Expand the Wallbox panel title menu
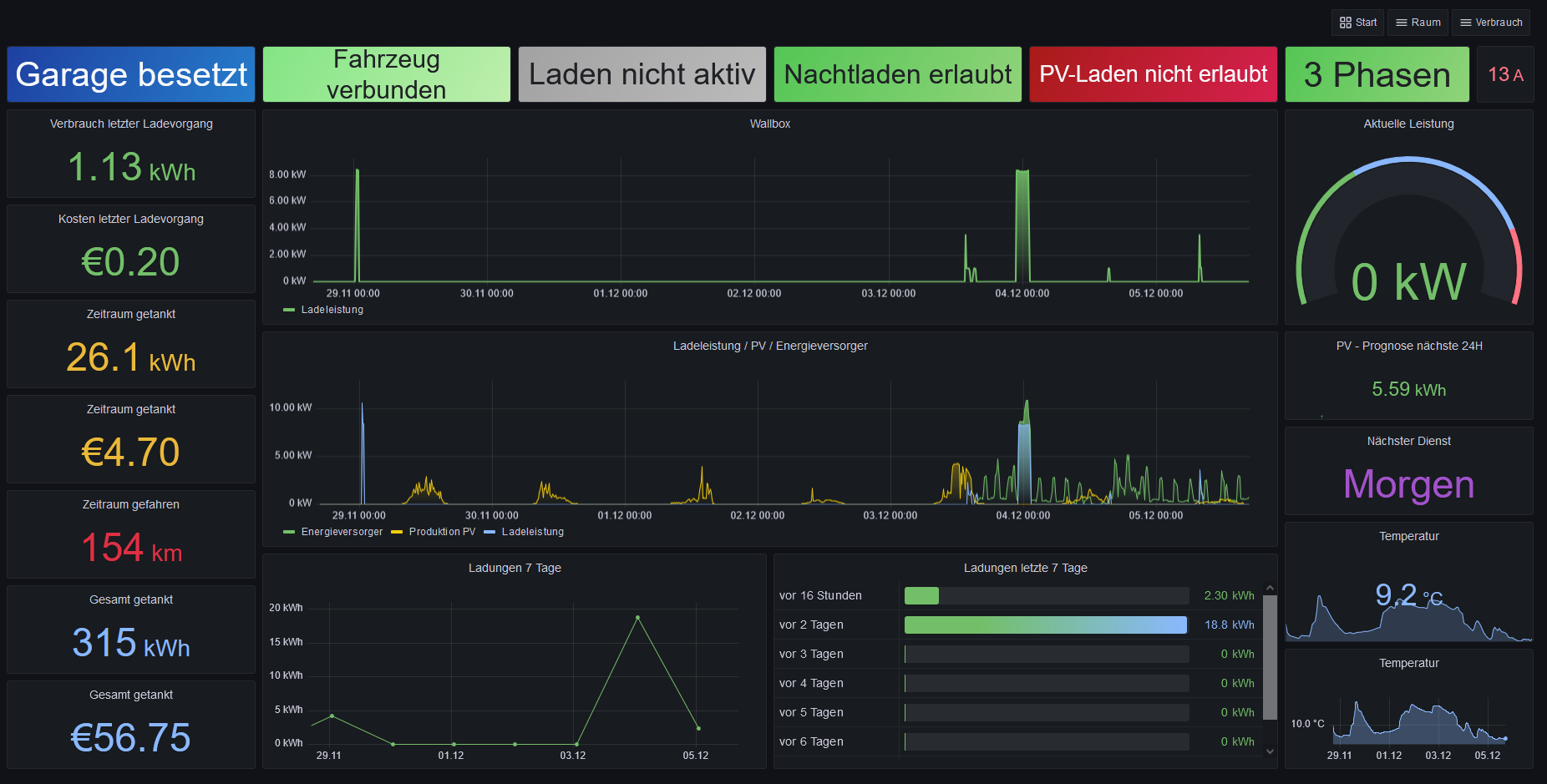Image resolution: width=1547 pixels, height=784 pixels. click(x=770, y=124)
